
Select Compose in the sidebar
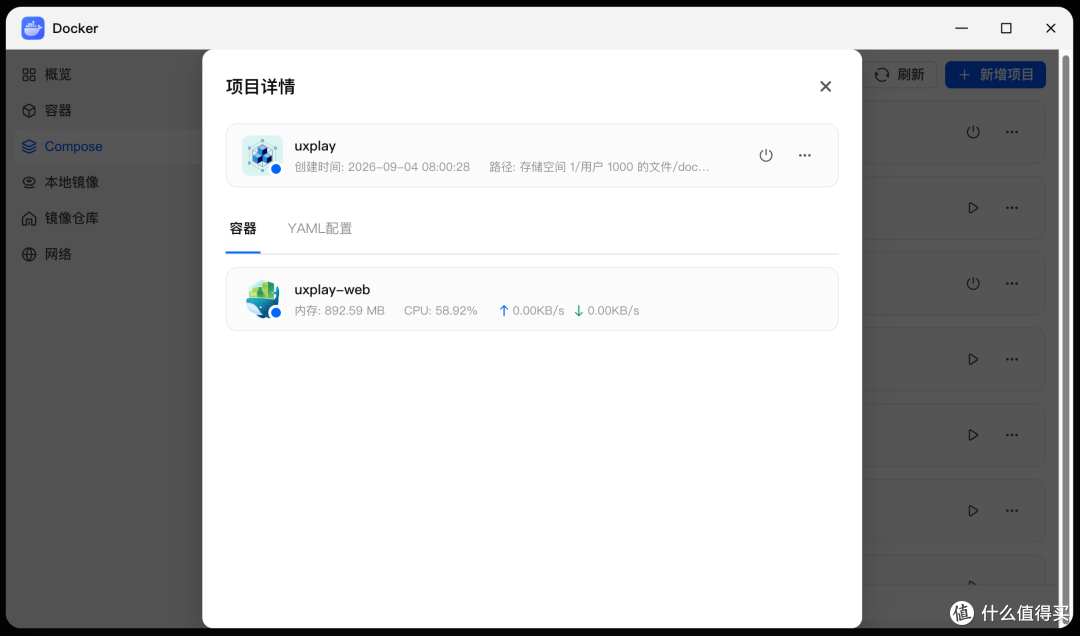point(73,146)
